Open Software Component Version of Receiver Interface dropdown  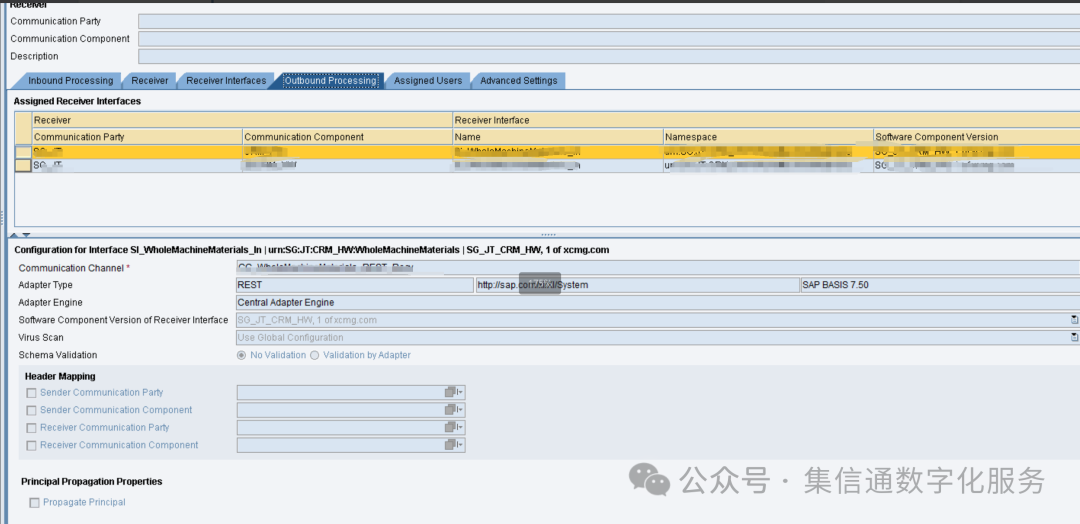(1074, 320)
